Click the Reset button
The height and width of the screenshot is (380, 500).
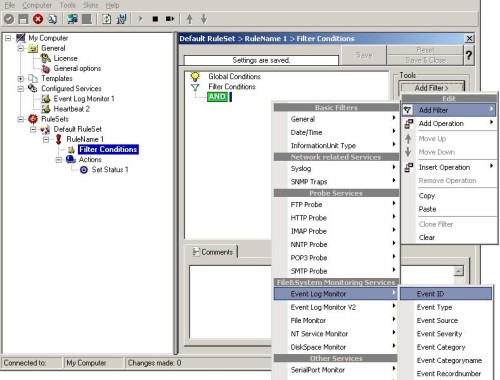pyautogui.click(x=425, y=50)
